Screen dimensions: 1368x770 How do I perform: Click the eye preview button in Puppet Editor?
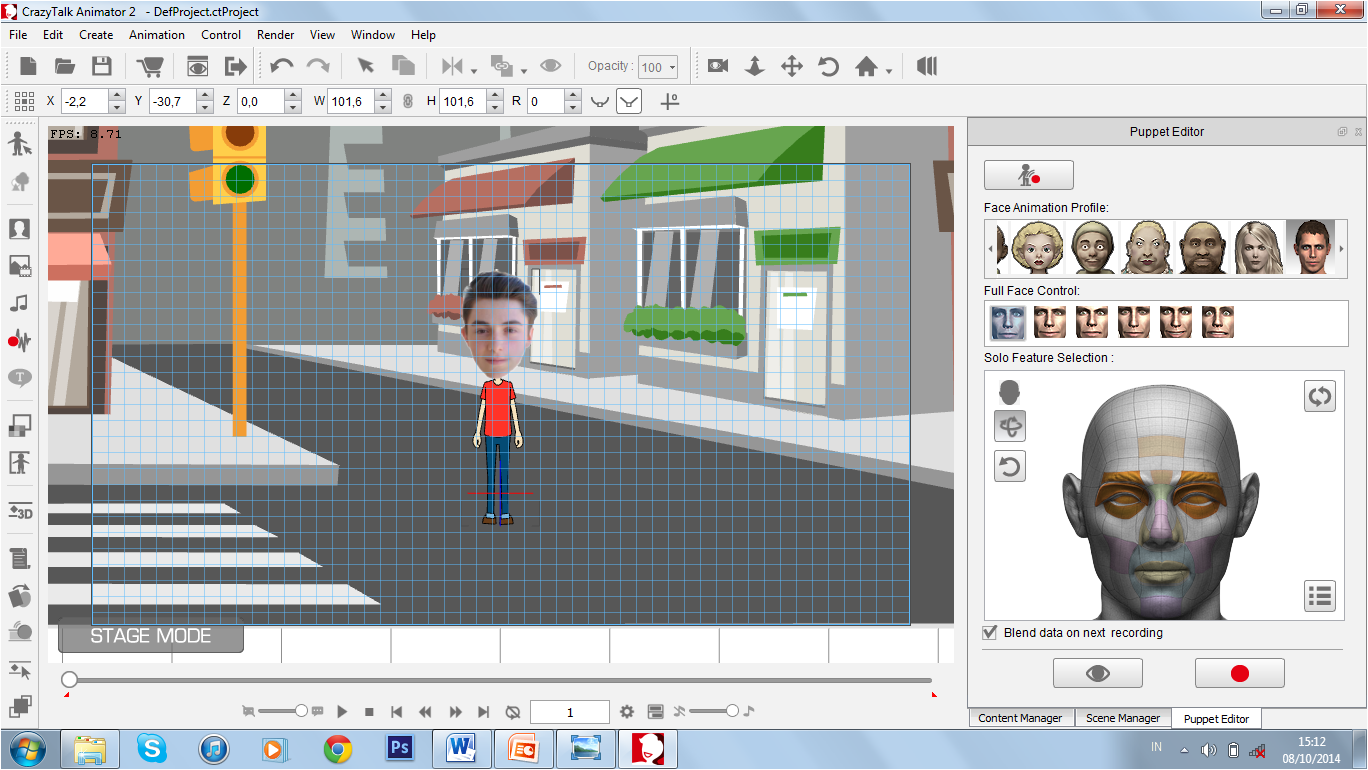point(1097,672)
